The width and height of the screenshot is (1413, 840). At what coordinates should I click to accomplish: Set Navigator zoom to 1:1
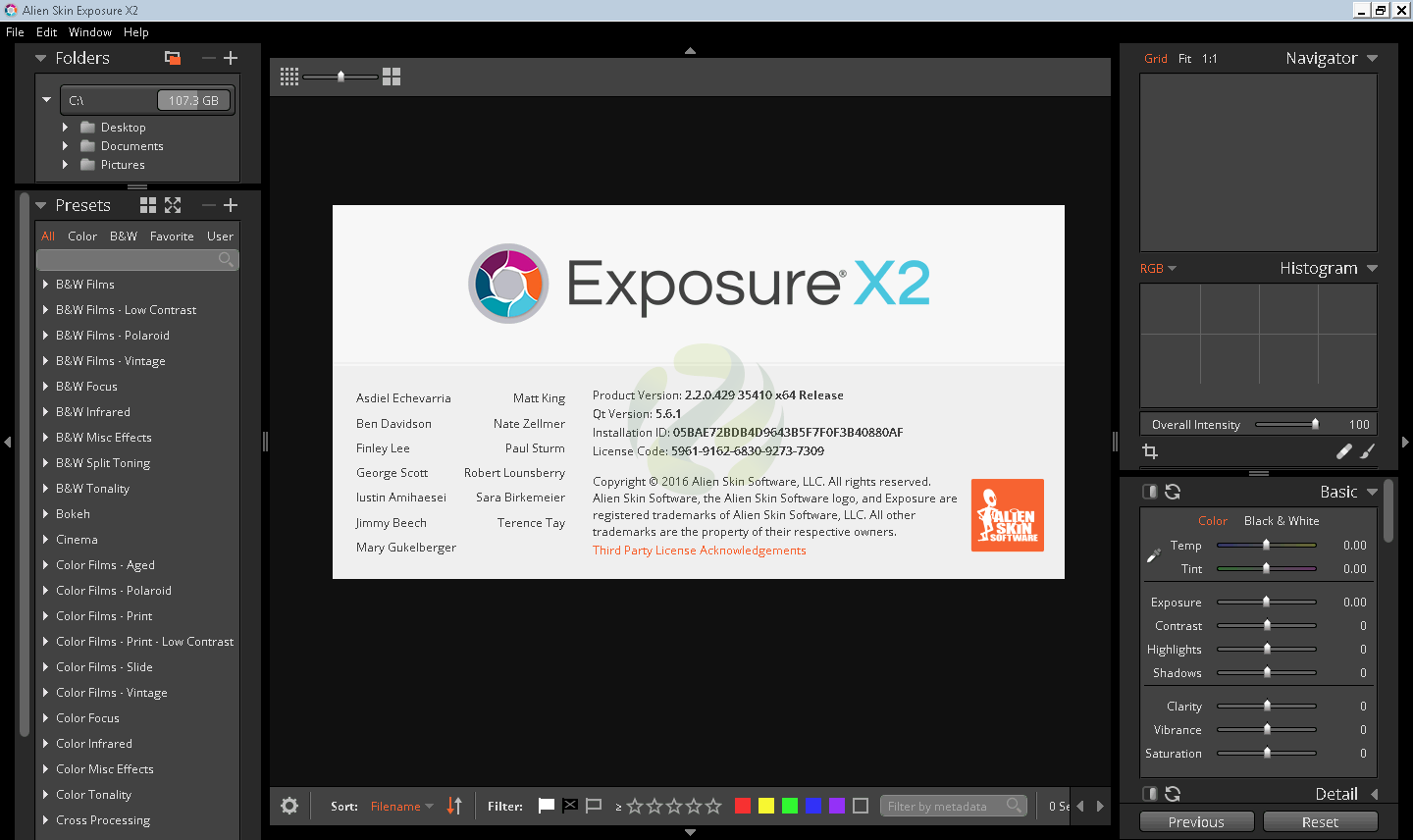coord(1209,59)
